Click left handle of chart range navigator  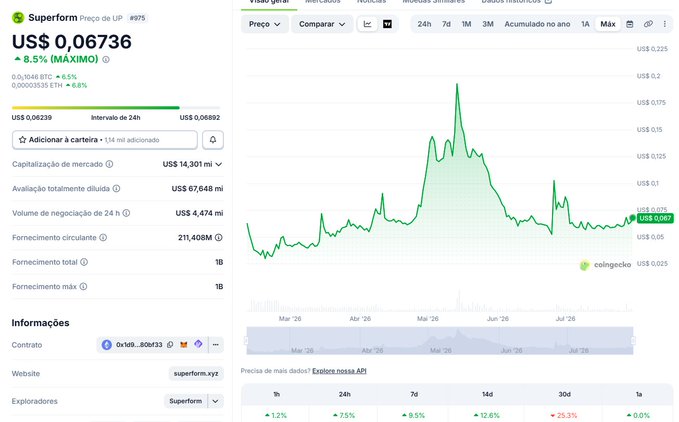[246, 341]
